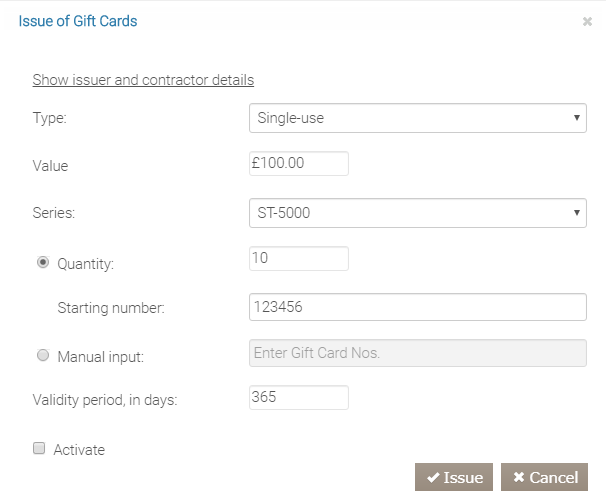Click the Issue of Gift Cards title
The width and height of the screenshot is (606, 504).
click(78, 21)
